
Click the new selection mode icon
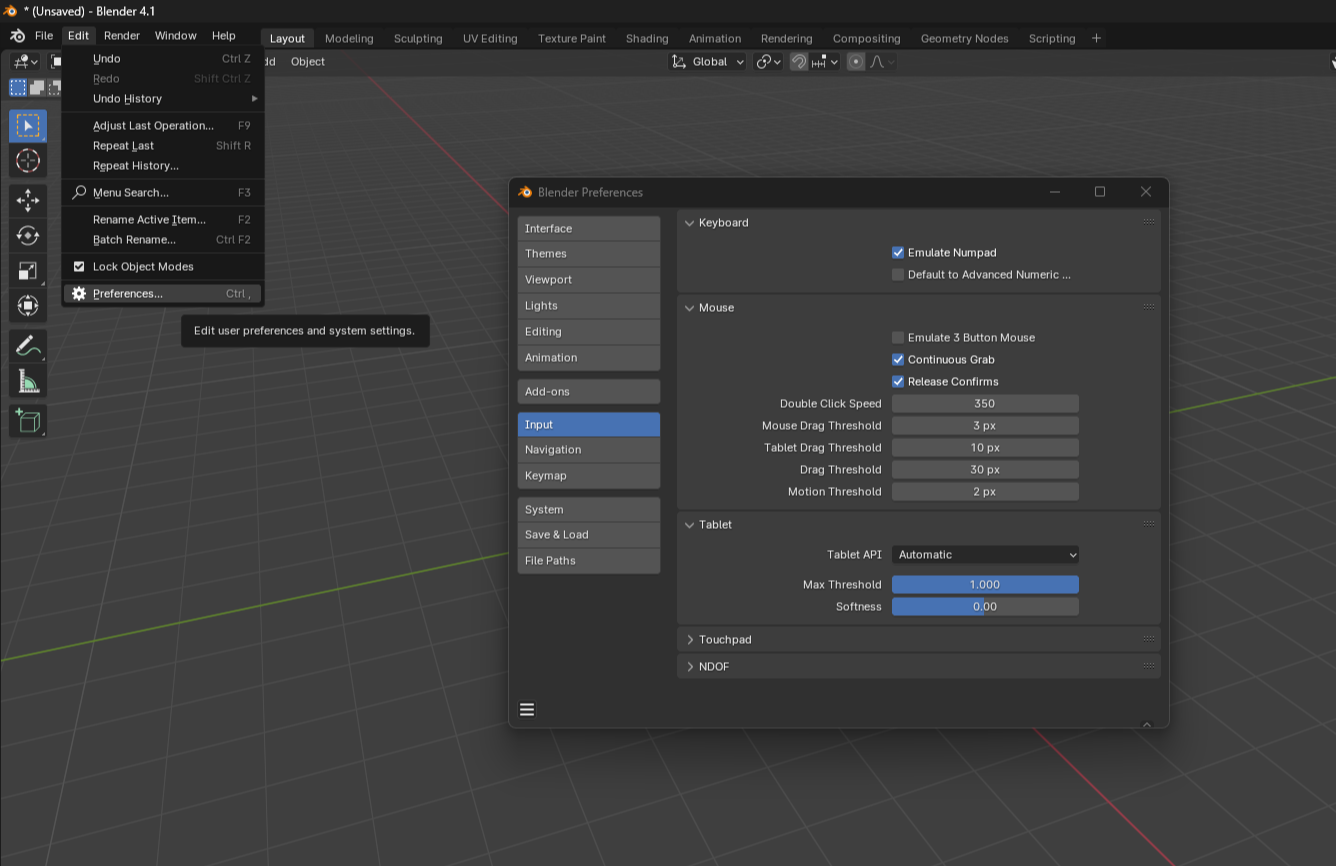coord(18,88)
